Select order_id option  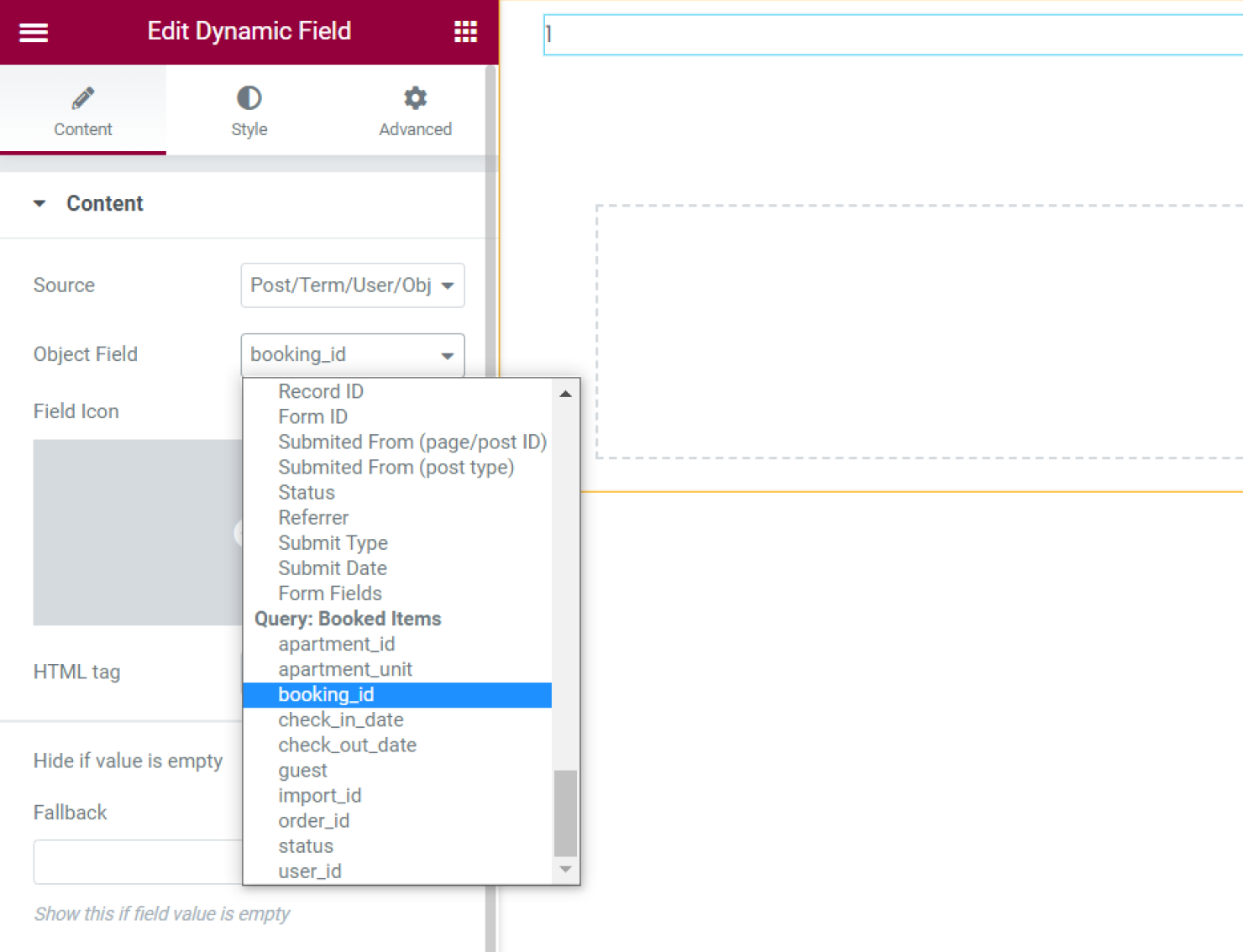click(x=397, y=820)
